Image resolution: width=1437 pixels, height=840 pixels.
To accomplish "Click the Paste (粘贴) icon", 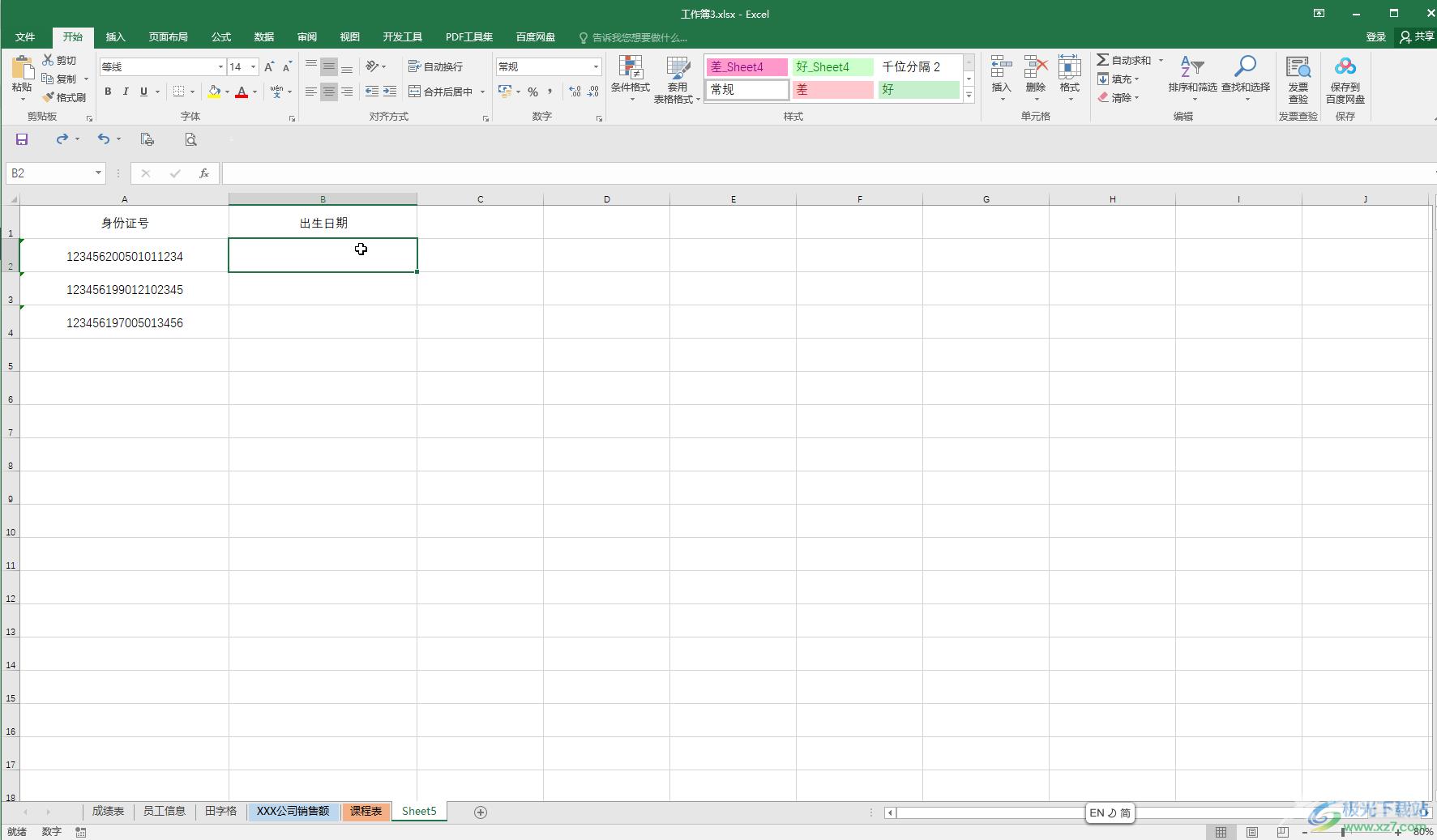I will click(x=22, y=69).
